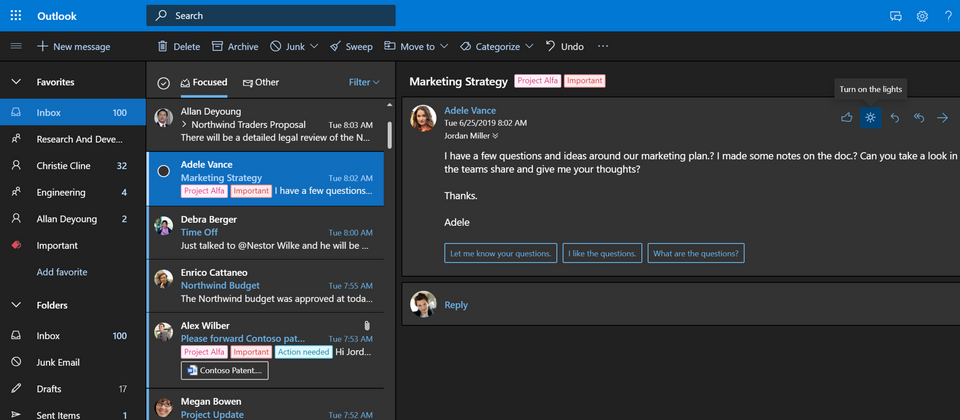This screenshot has height=420, width=960.
Task: Open the Inbox under Folders
Action: pyautogui.click(x=73, y=336)
